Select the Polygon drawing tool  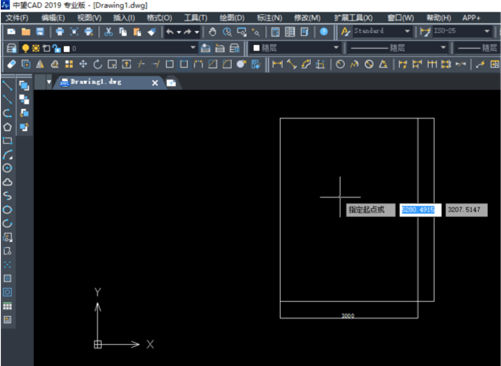[x=7, y=127]
